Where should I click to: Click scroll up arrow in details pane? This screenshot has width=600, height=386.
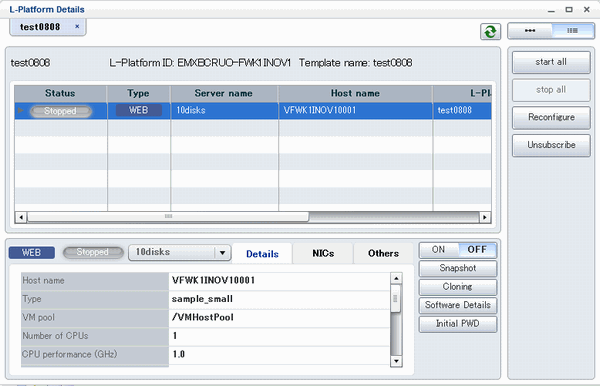(x=396, y=278)
